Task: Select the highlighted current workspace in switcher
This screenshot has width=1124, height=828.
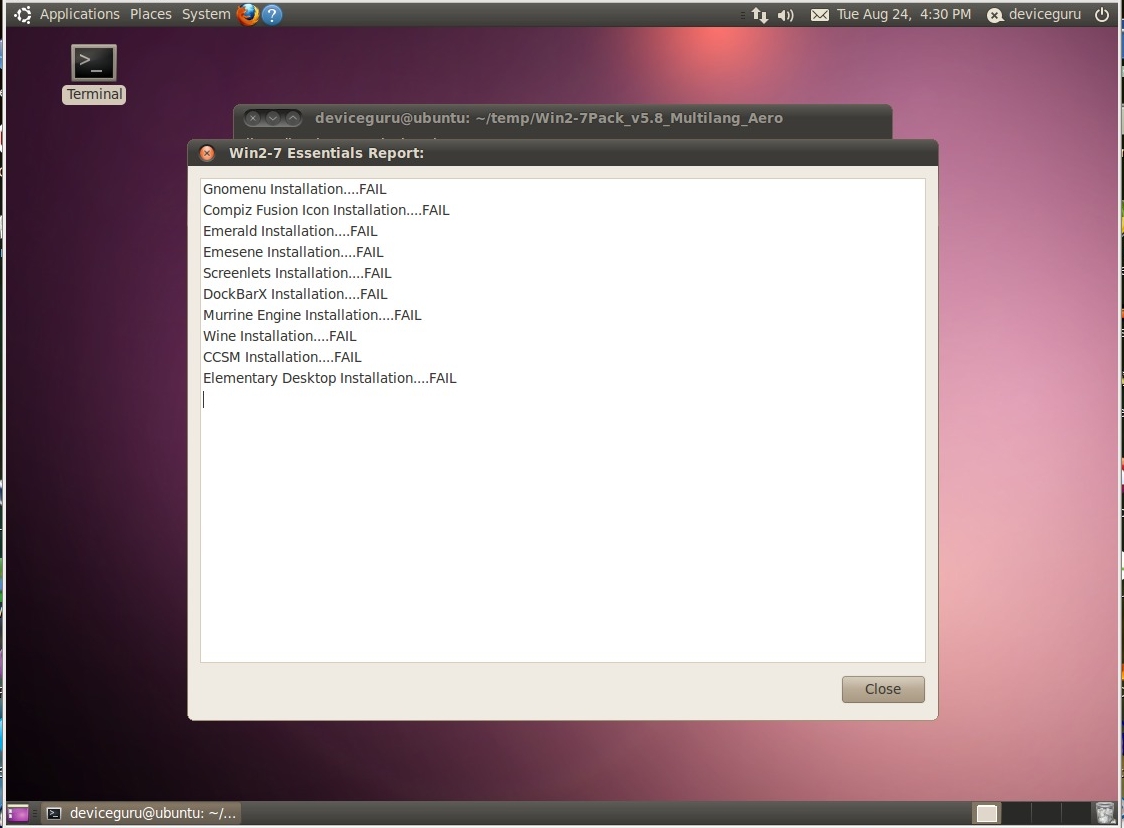Action: 987,813
